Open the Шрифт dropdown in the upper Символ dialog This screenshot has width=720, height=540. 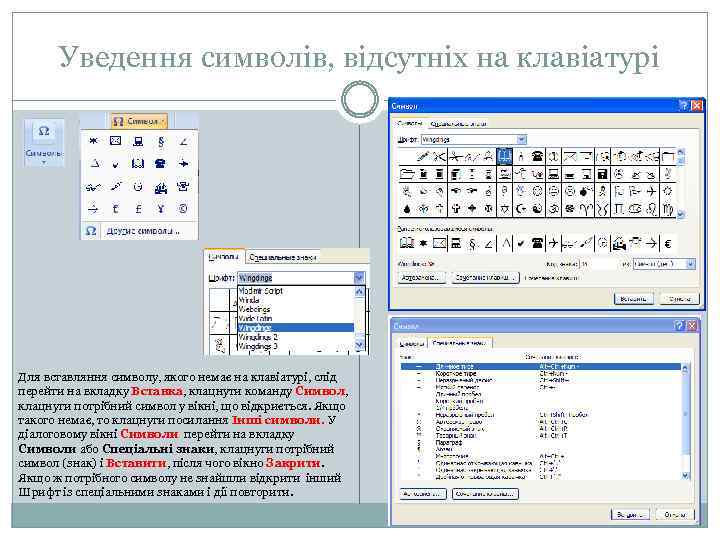point(521,139)
